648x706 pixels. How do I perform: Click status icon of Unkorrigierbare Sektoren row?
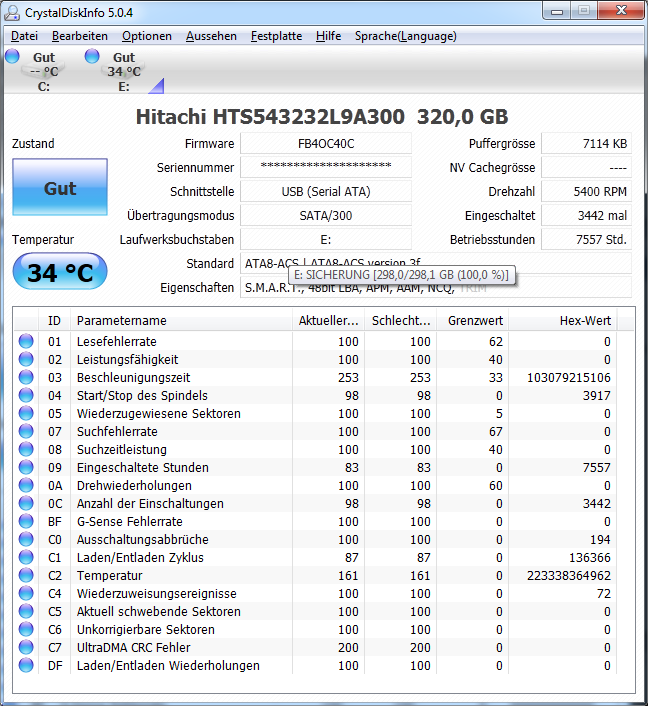tap(26, 629)
